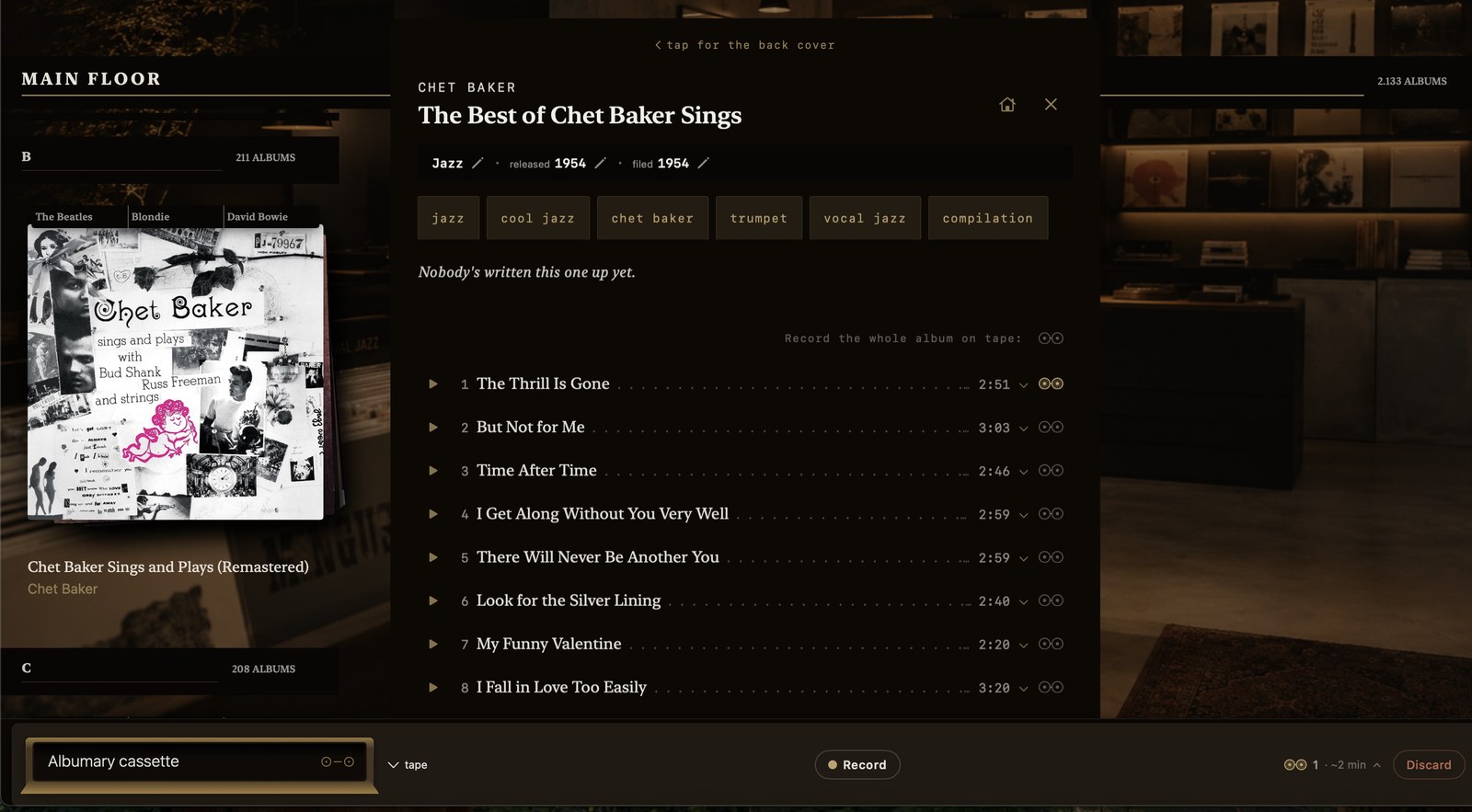Select the jazz tag
Image resolution: width=1472 pixels, height=812 pixels.
point(448,218)
